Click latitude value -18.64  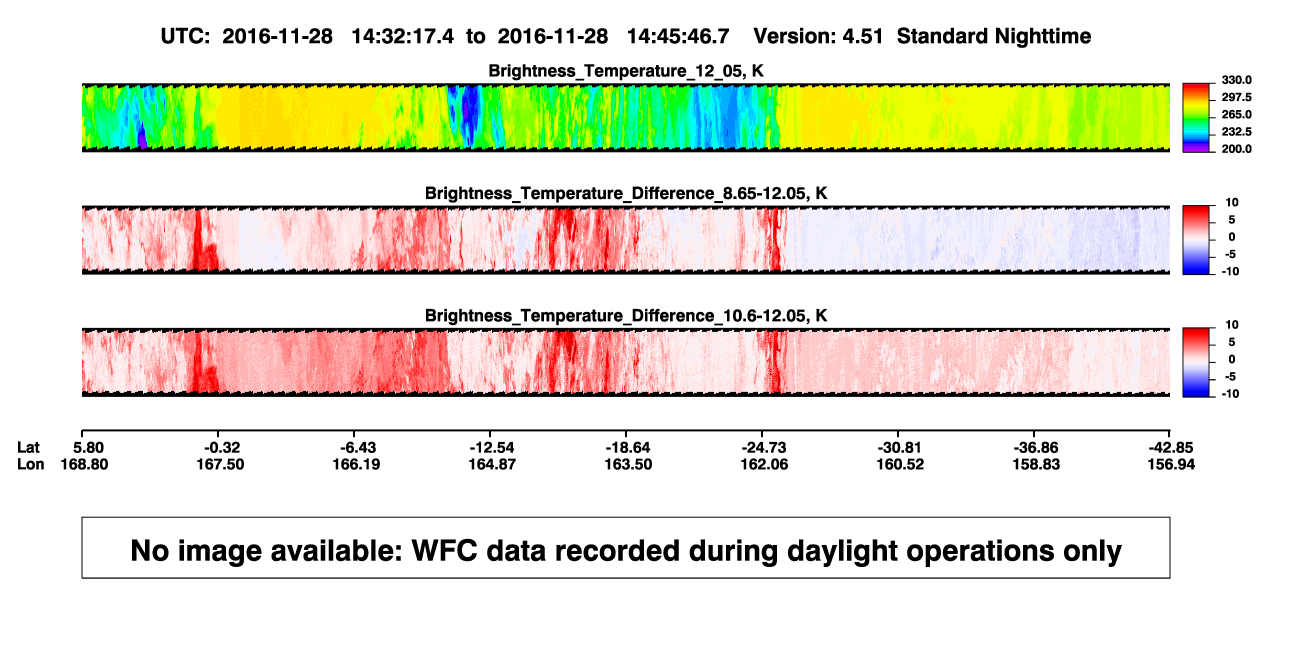pyautogui.click(x=628, y=447)
